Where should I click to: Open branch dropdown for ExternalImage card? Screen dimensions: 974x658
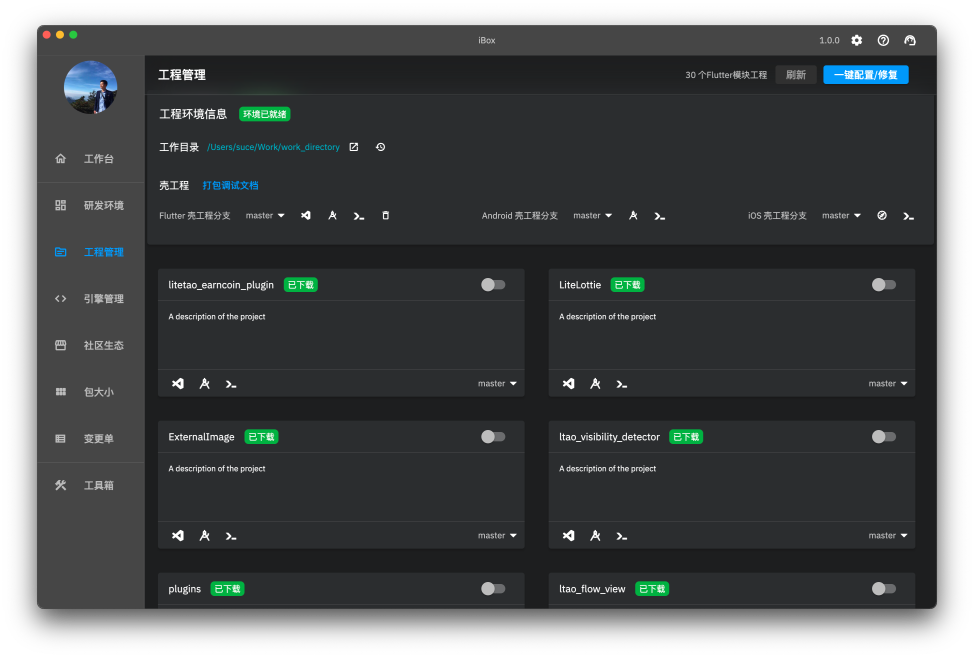tap(497, 536)
